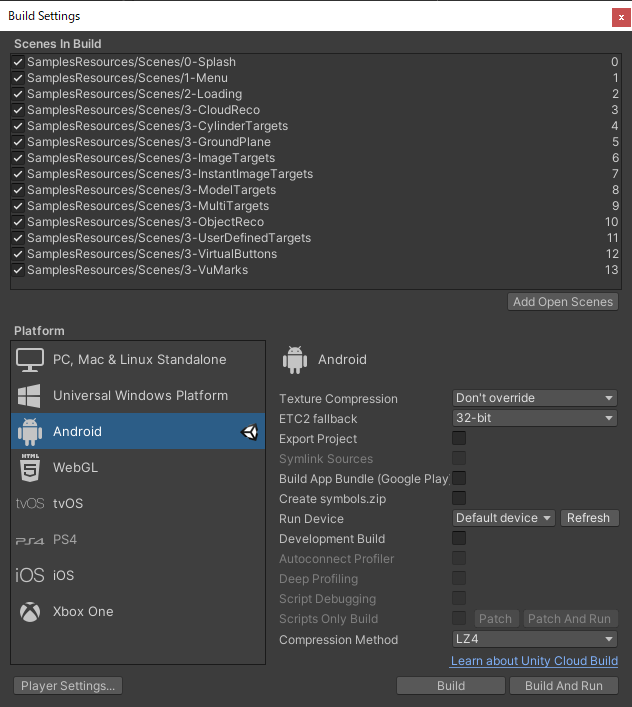
Task: Uncheck the 3-CloudReco scene checkbox
Action: coord(18,110)
